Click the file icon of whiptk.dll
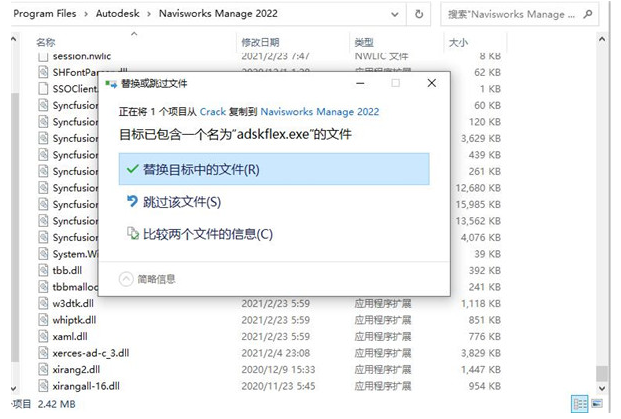This screenshot has width=621, height=419. click(x=43, y=320)
